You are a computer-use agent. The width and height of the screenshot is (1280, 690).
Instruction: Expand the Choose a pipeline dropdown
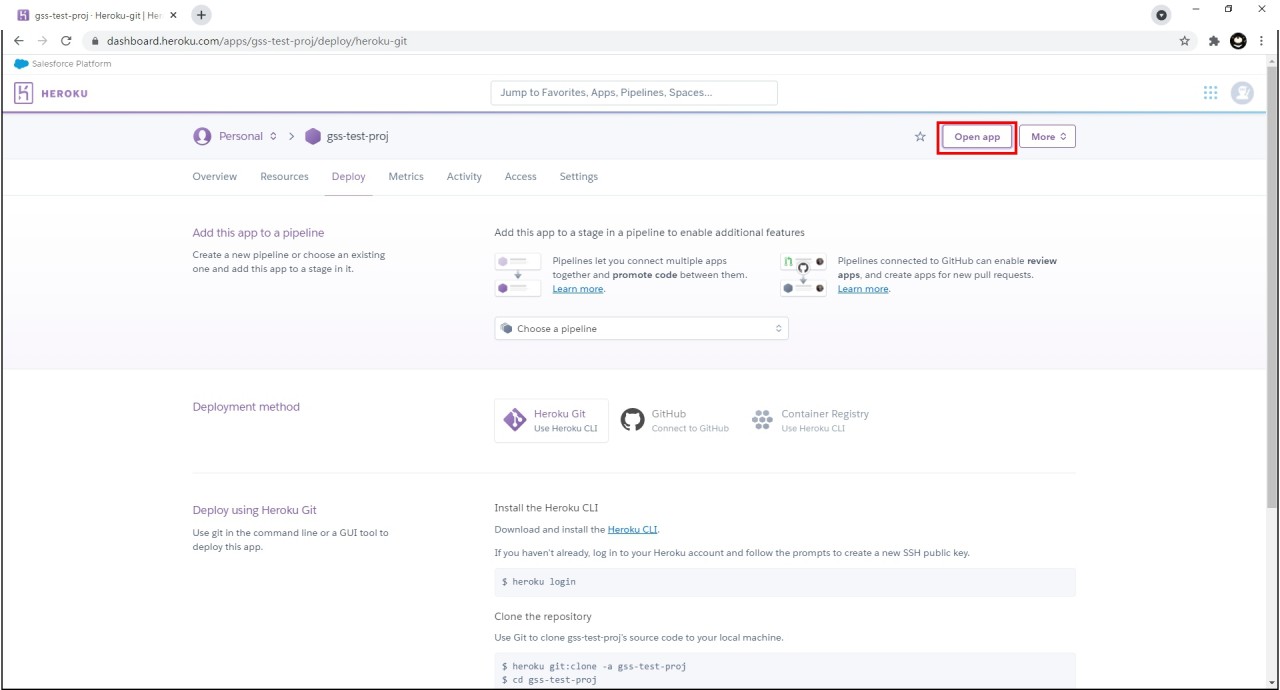pyautogui.click(x=641, y=329)
